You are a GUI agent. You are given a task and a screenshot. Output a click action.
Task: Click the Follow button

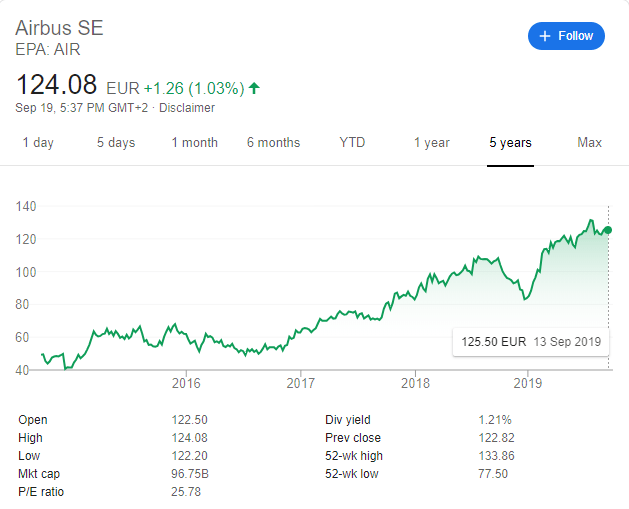(x=566, y=36)
